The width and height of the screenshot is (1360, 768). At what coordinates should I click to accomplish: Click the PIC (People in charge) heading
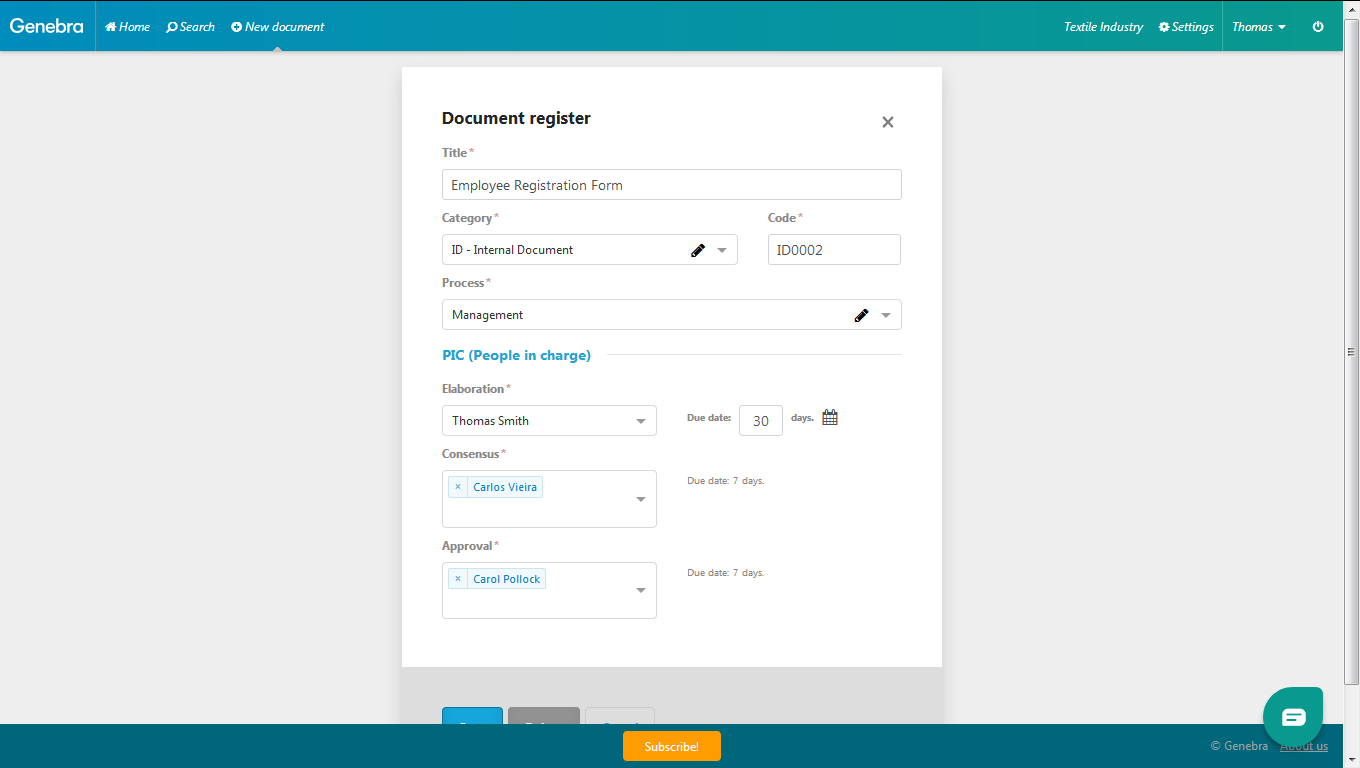click(x=516, y=355)
